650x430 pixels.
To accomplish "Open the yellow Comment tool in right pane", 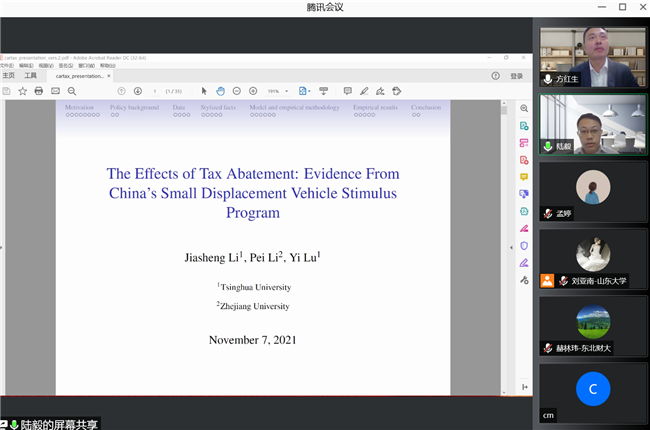I will (524, 177).
